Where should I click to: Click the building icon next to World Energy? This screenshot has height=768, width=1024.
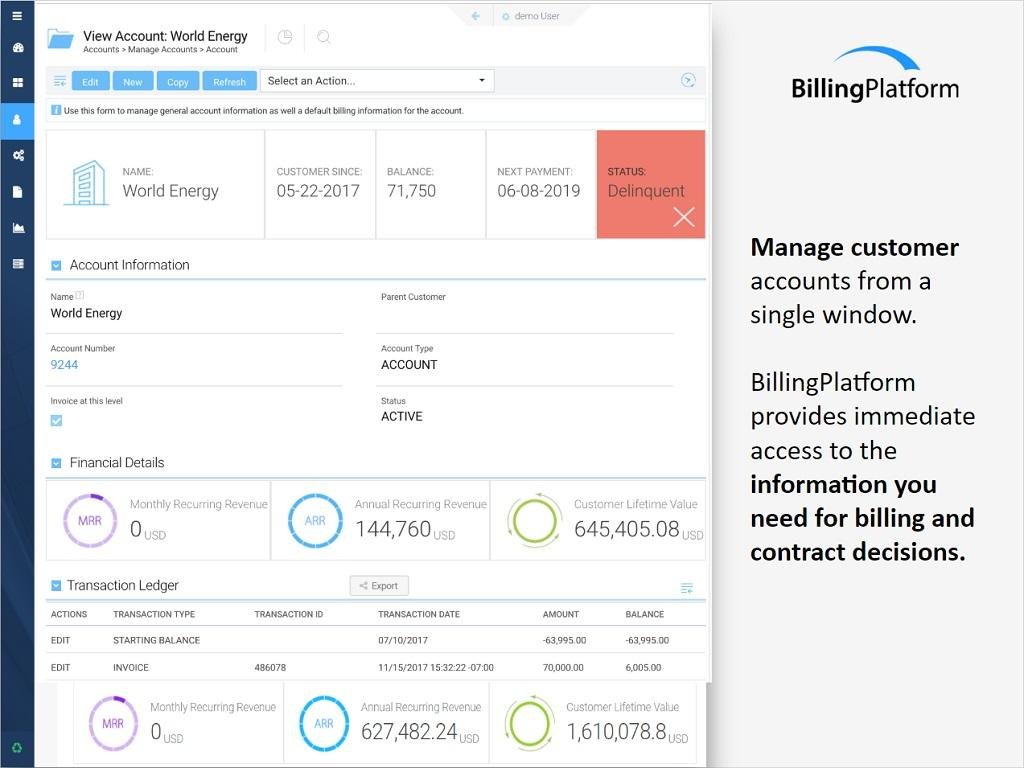click(86, 183)
